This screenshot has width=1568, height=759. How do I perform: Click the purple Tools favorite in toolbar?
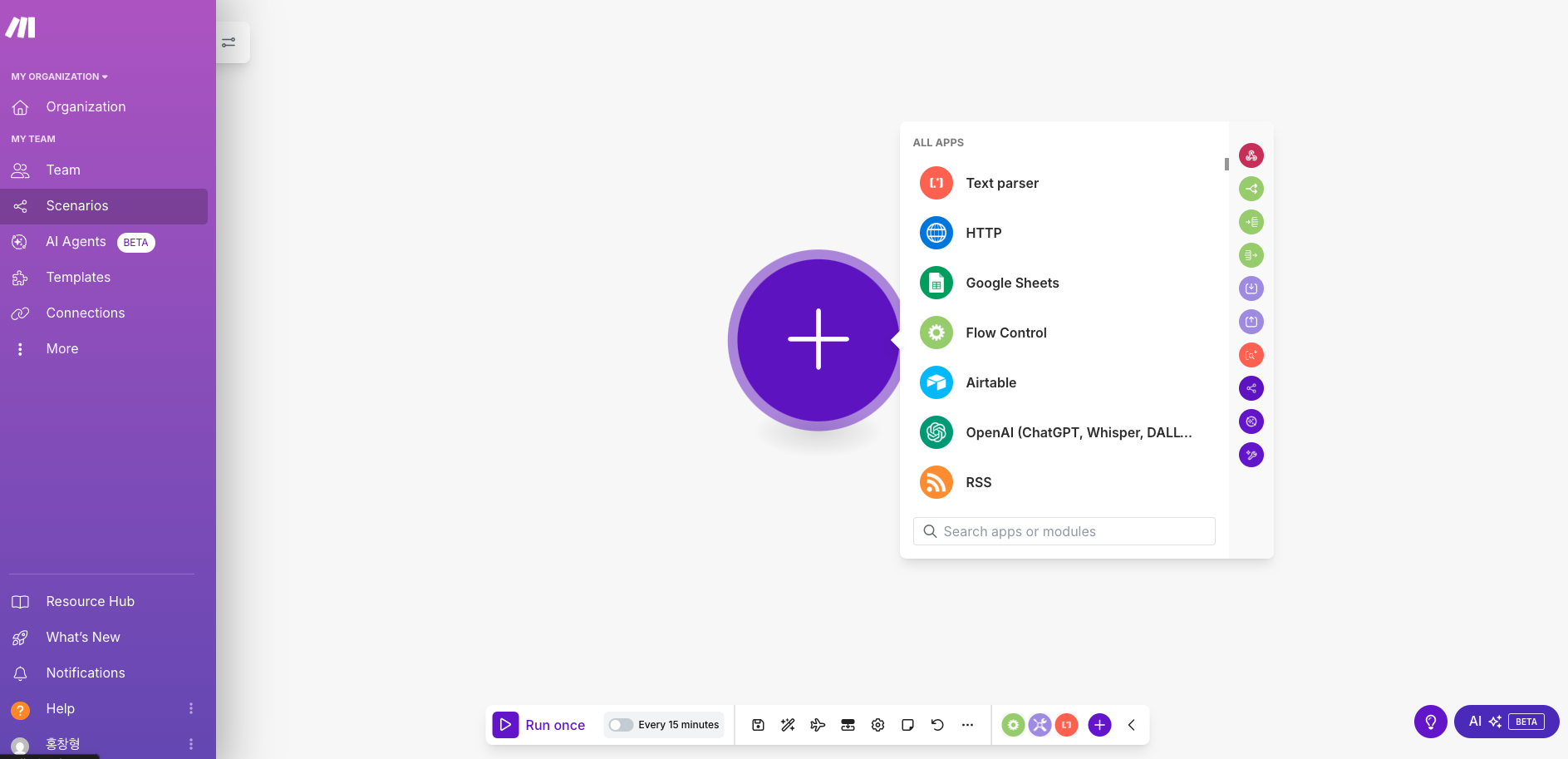pos(1040,725)
